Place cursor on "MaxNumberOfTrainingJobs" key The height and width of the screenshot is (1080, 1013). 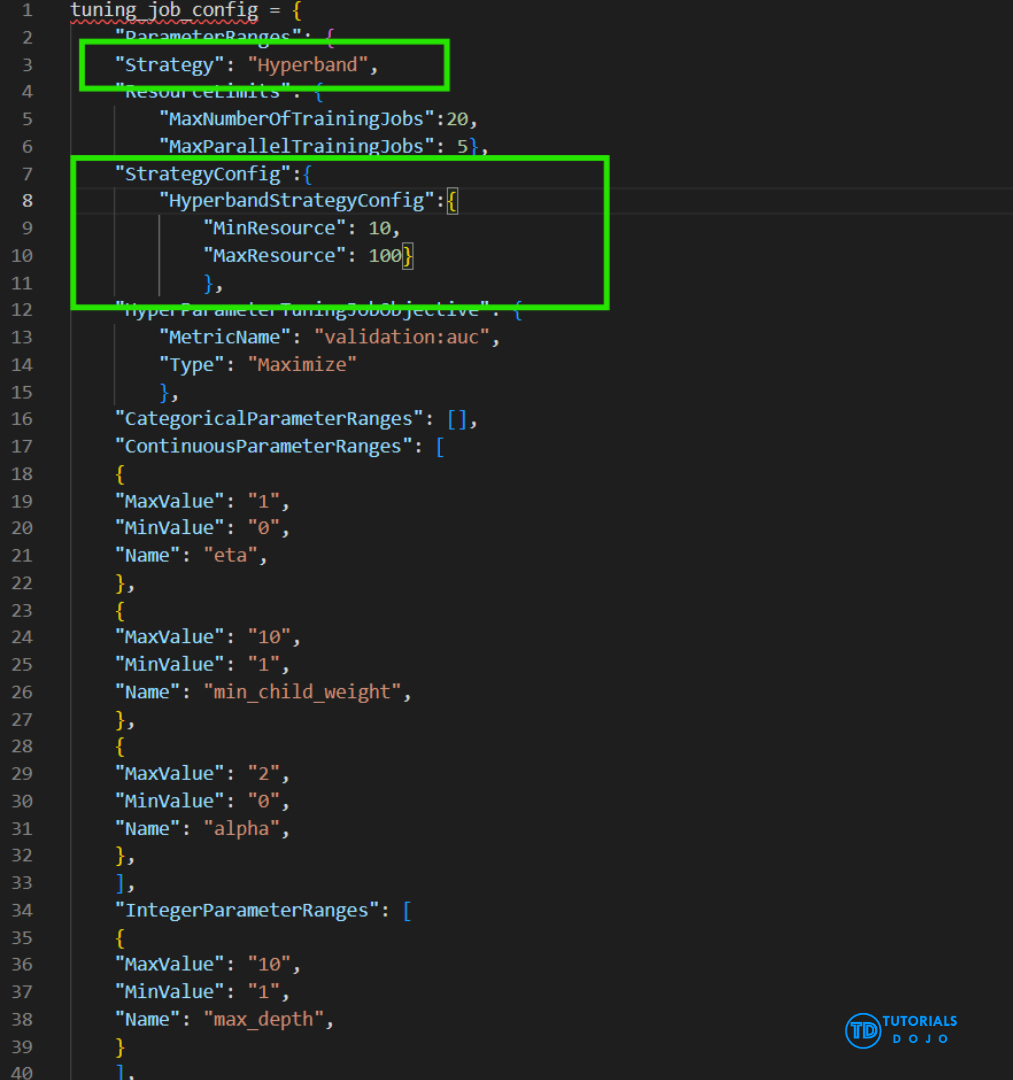(301, 119)
